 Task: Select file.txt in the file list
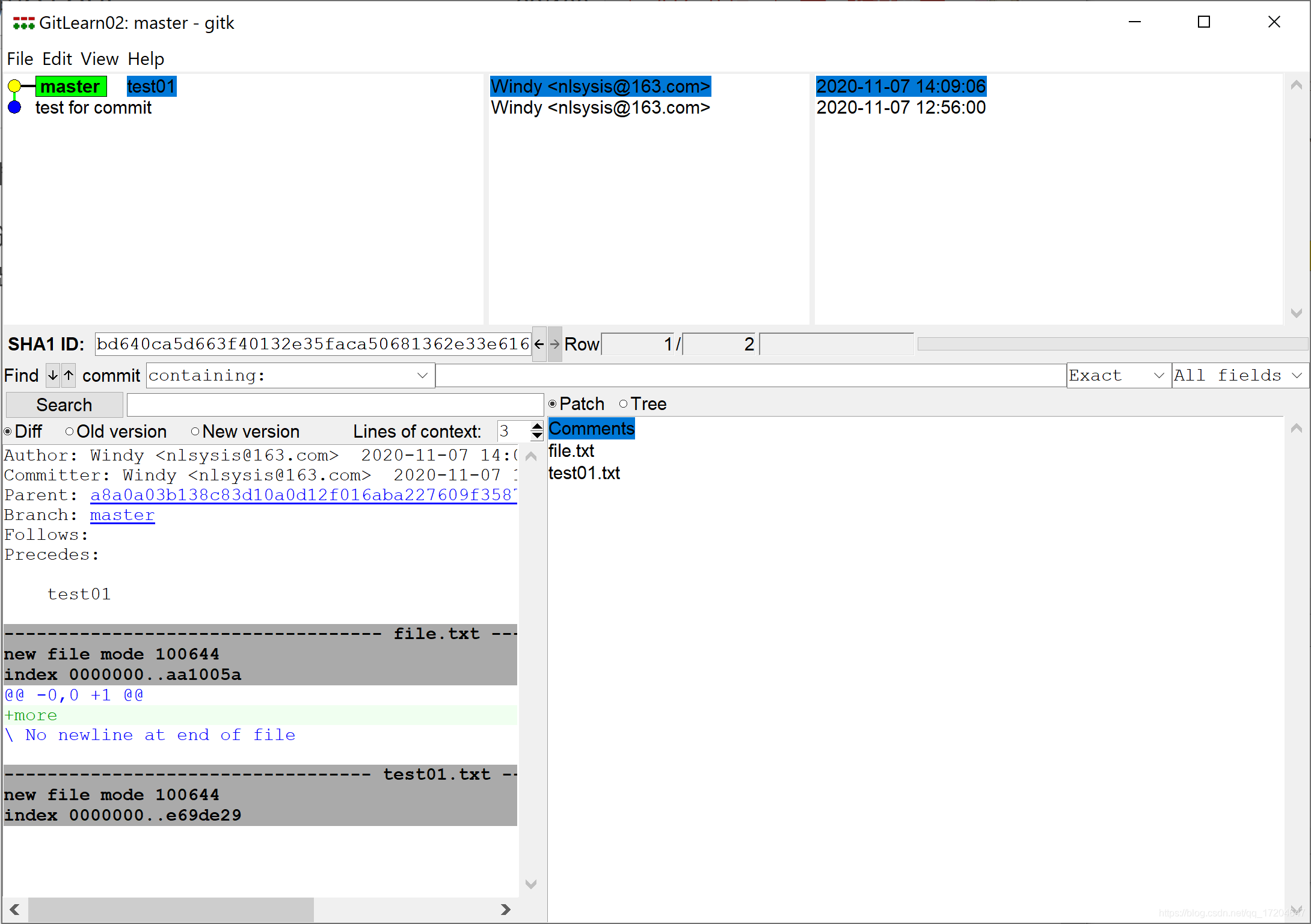pyautogui.click(x=571, y=451)
